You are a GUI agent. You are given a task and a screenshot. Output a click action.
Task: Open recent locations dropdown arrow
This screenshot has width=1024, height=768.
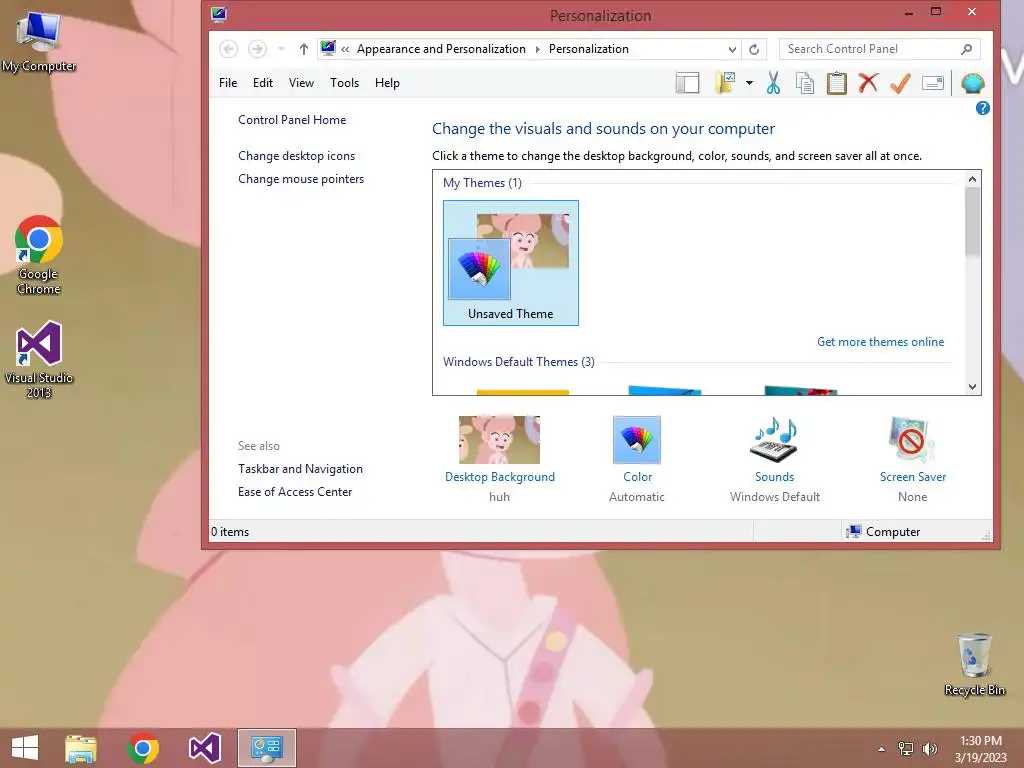point(281,49)
